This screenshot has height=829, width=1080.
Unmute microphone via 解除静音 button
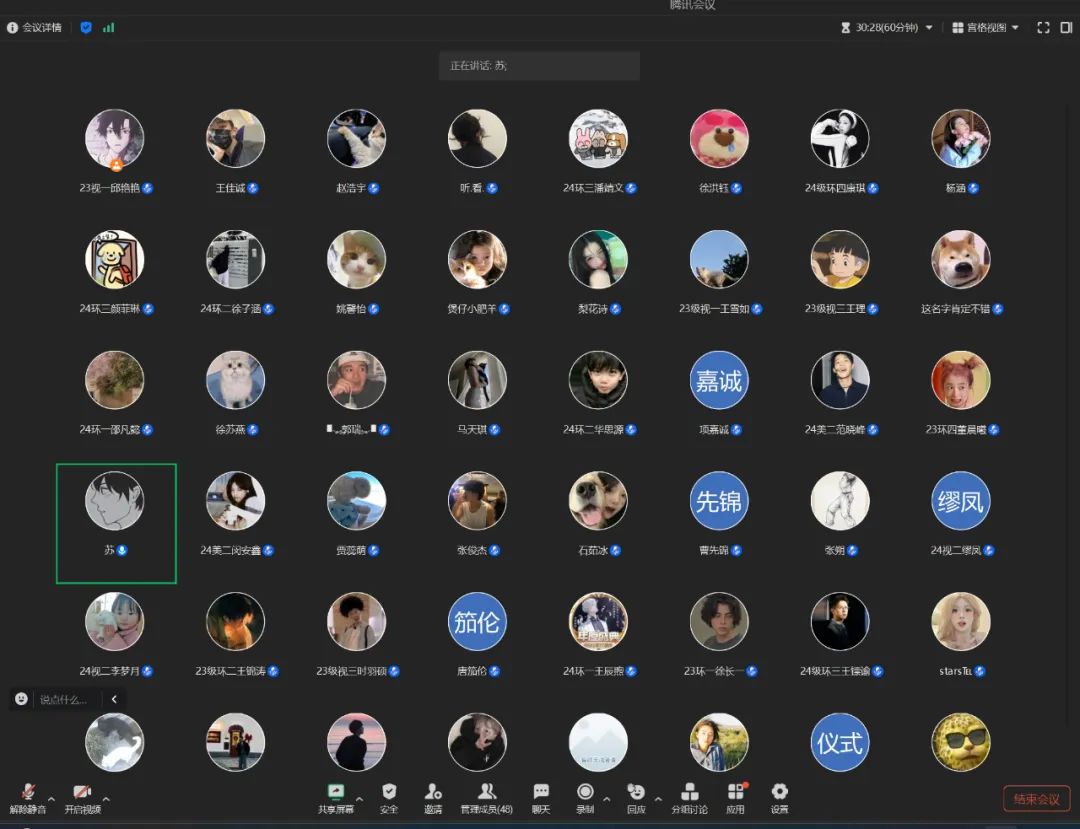tap(28, 797)
